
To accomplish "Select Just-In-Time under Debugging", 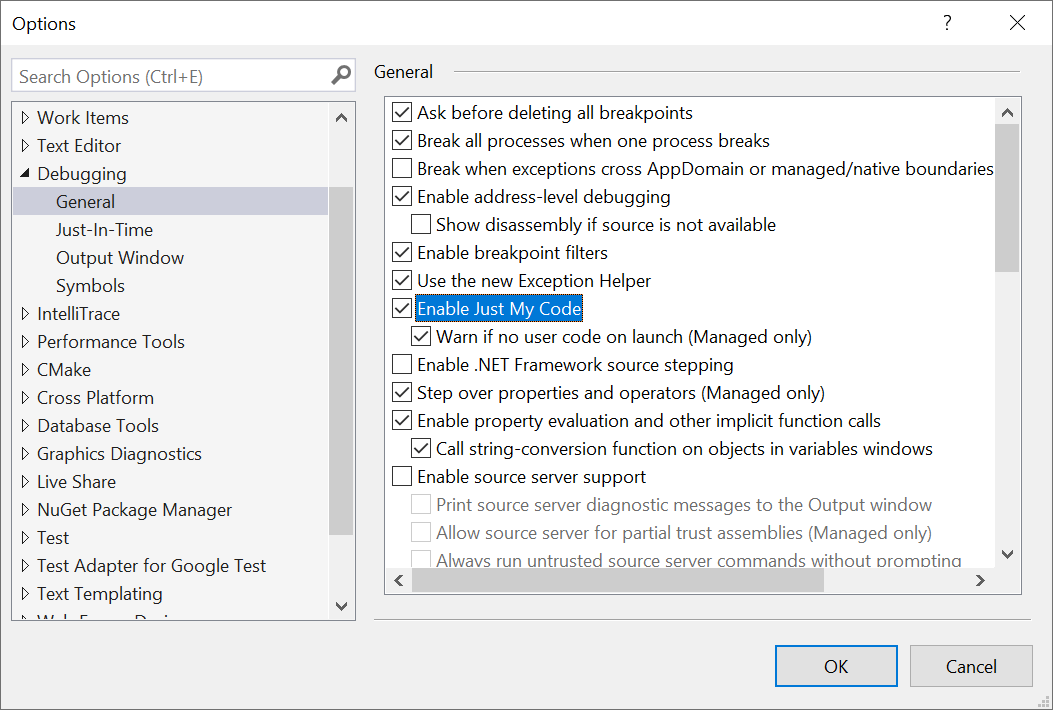I will tap(104, 230).
